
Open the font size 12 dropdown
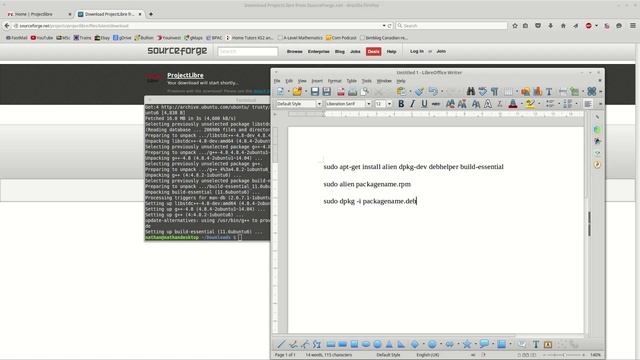(x=389, y=104)
